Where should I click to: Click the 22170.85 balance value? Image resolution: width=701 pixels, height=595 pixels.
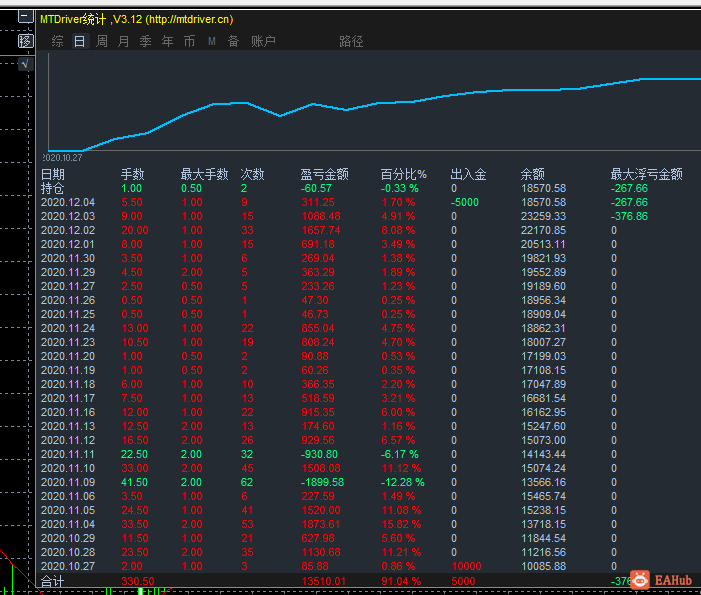543,230
